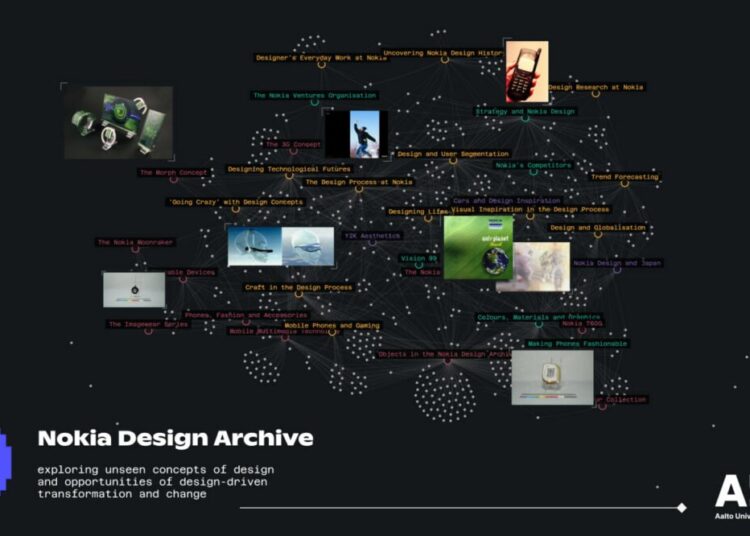Viewport: 750px width, 536px height.
Task: Click node ring under 'The 3G Concept'
Action: tap(293, 151)
